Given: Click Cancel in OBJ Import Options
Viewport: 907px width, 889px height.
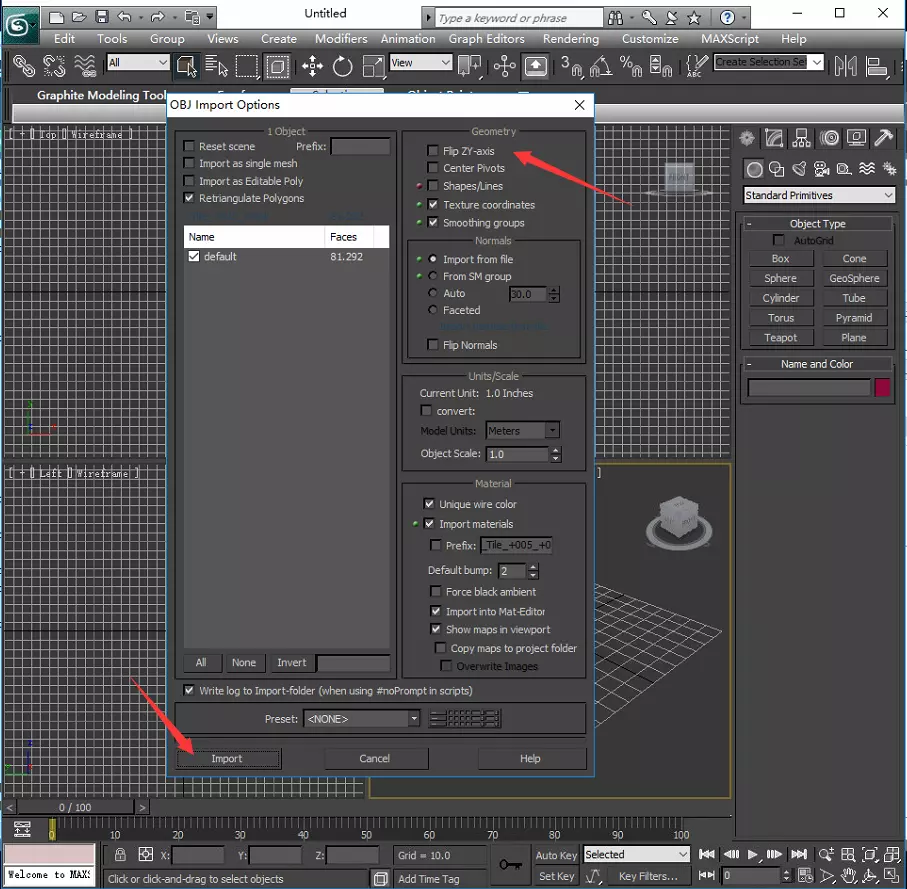Looking at the screenshot, I should click(375, 758).
